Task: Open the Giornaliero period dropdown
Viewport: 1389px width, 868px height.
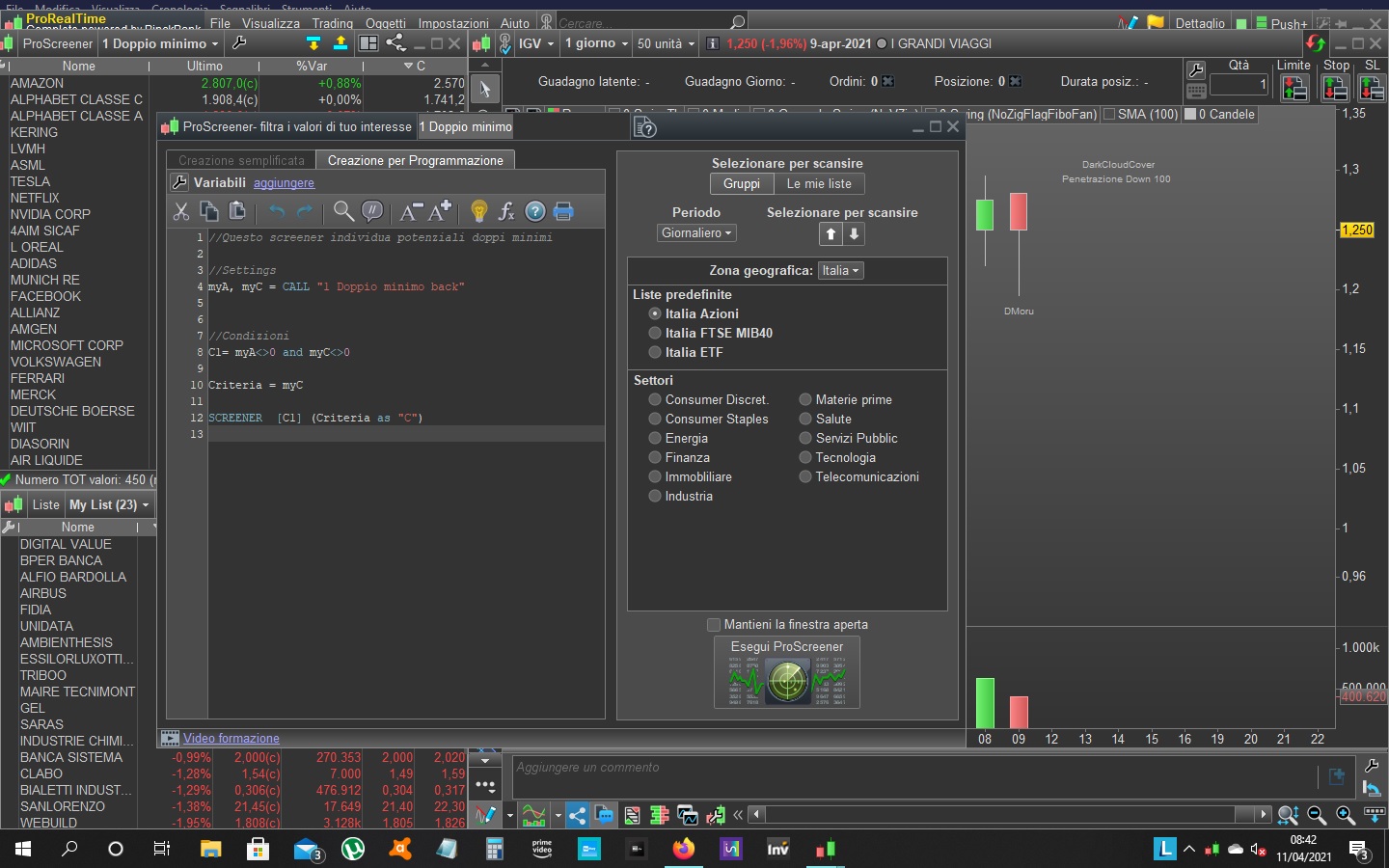Action: coord(696,233)
